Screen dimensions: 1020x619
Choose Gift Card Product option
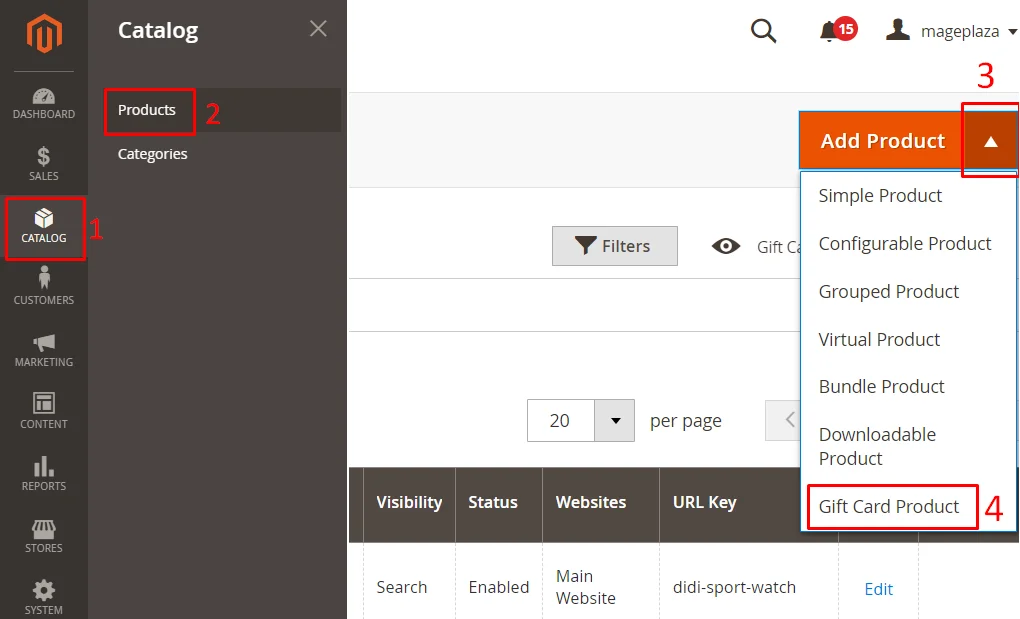(x=889, y=507)
